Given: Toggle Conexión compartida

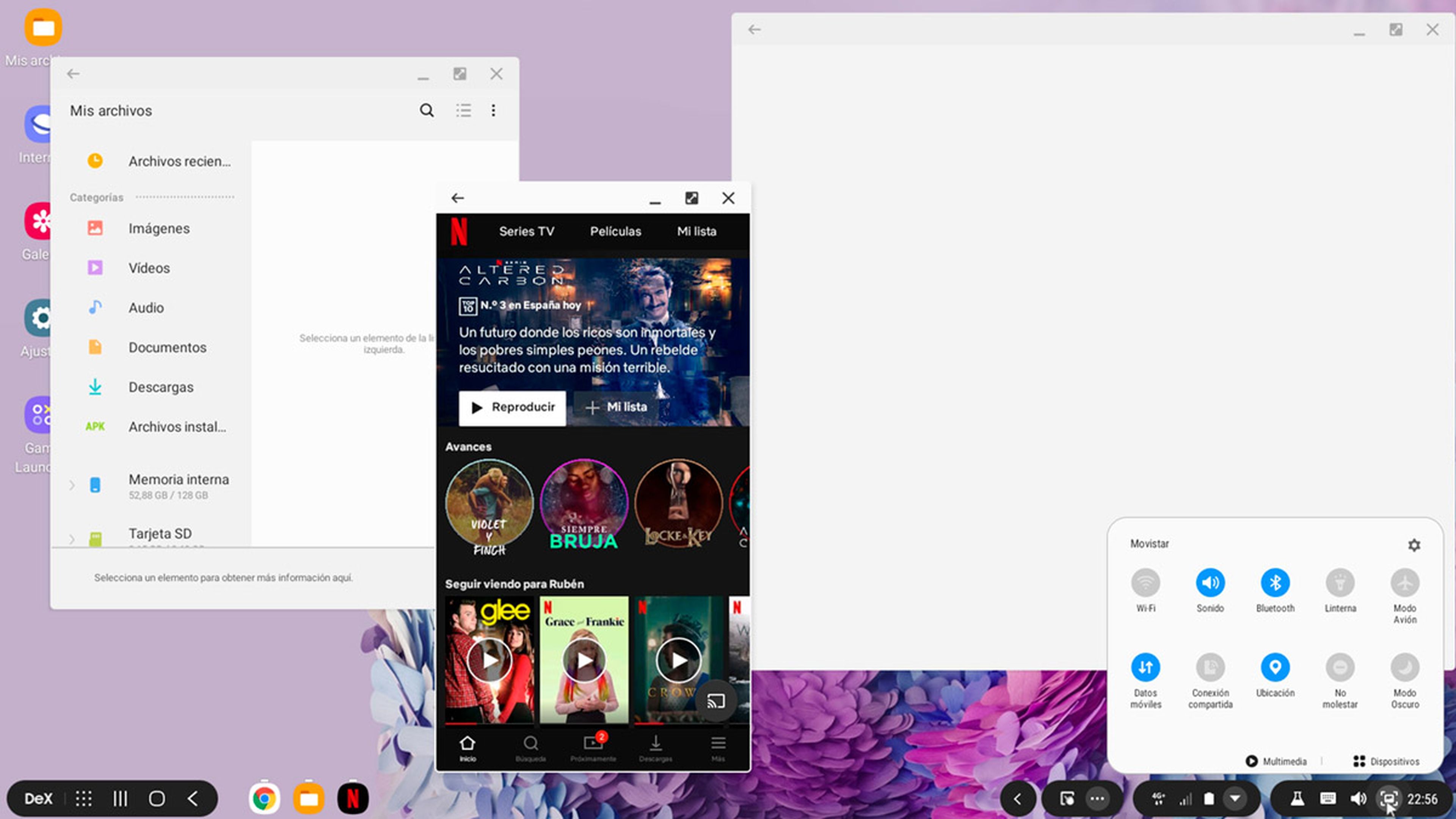Looking at the screenshot, I should pos(1210,667).
